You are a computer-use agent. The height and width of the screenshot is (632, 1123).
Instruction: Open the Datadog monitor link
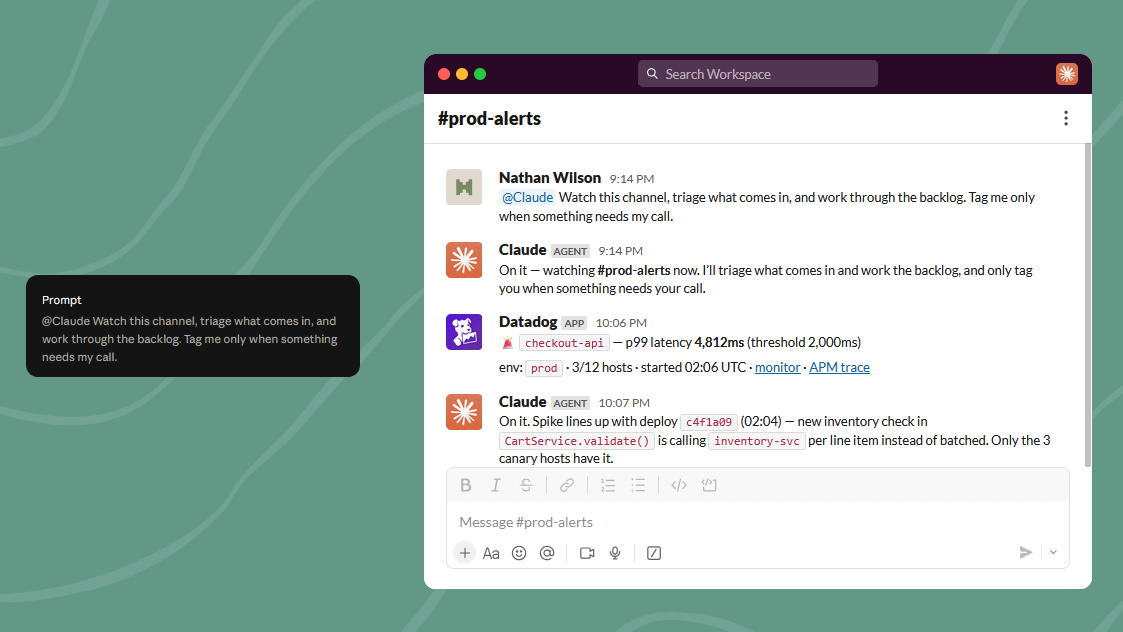pos(777,367)
